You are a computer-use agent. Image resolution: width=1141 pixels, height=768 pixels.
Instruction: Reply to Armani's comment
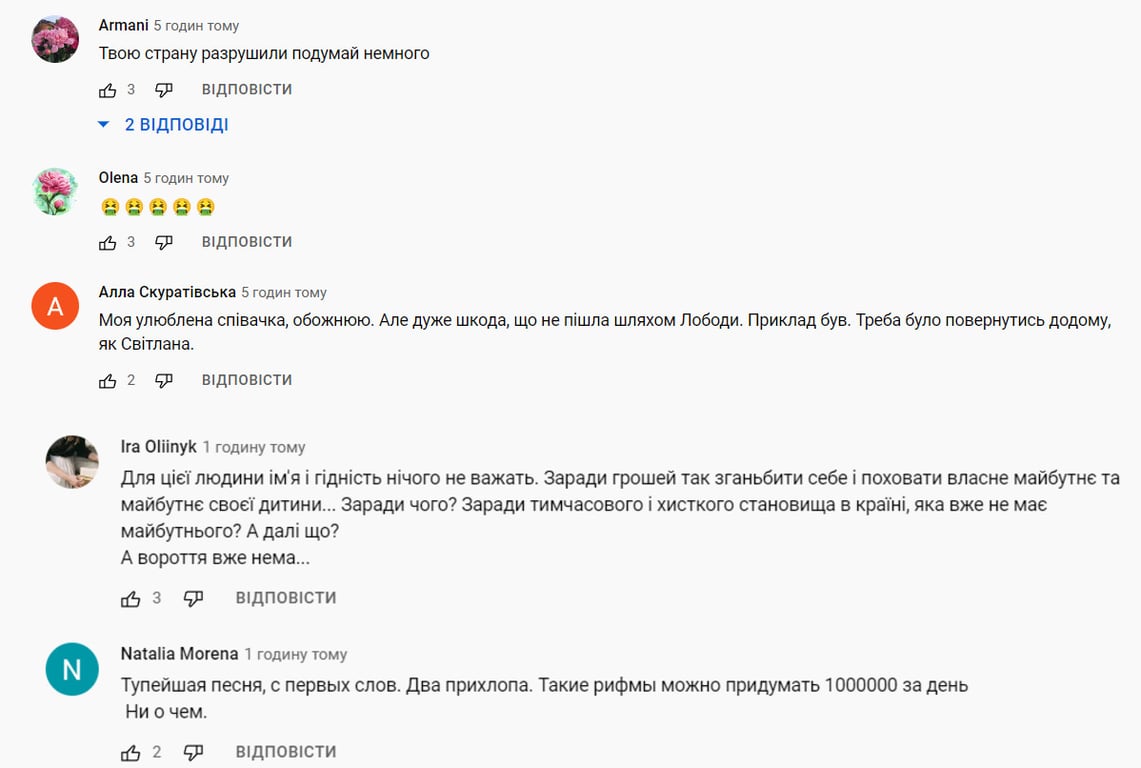tap(247, 90)
